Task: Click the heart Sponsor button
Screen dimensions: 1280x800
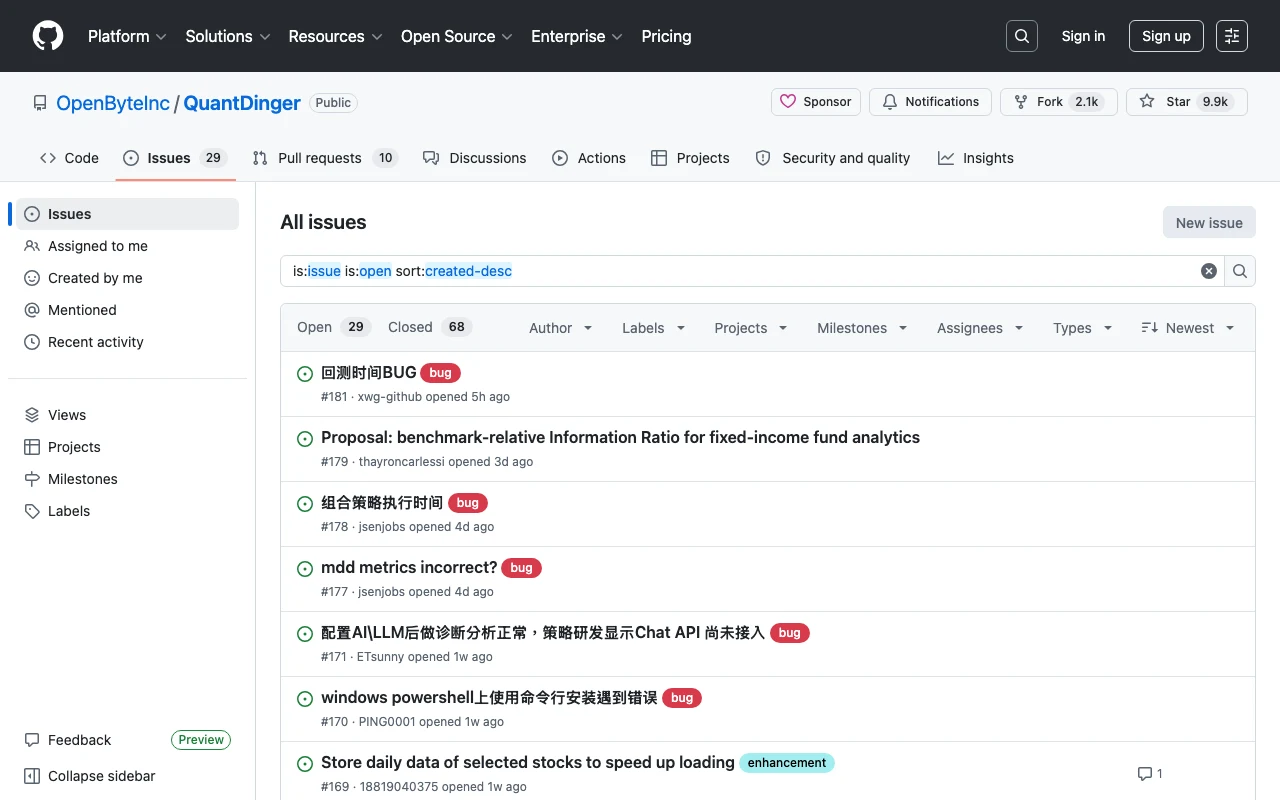Action: [816, 102]
